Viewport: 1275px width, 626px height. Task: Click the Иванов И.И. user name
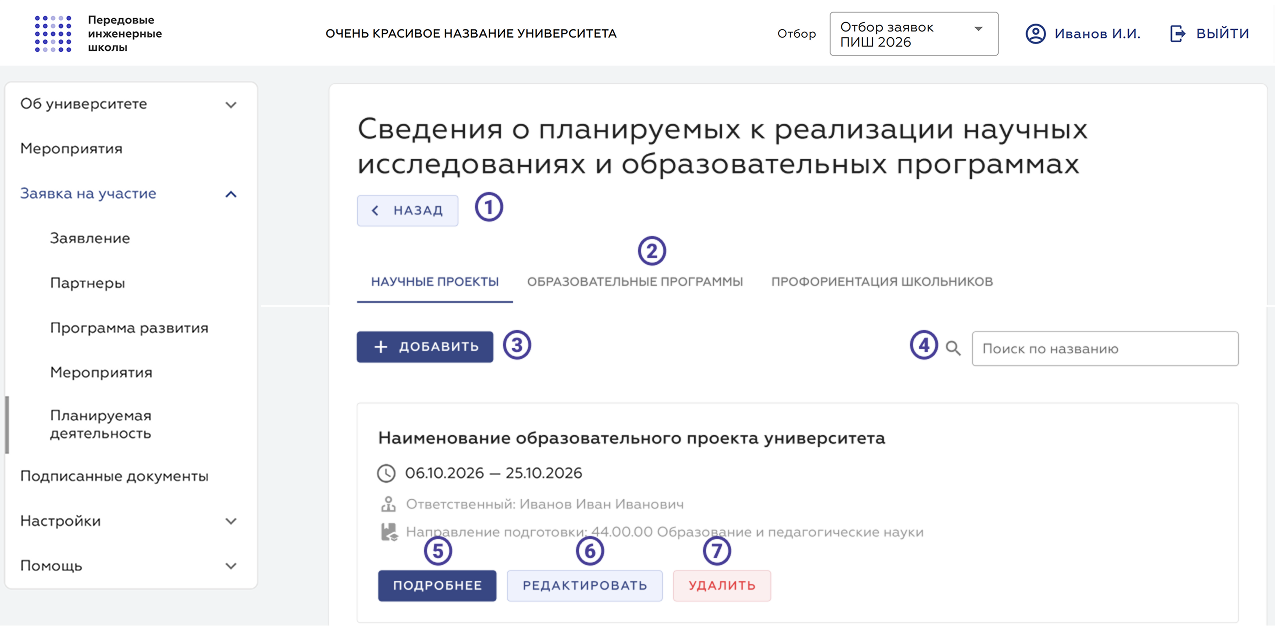(x=1097, y=34)
